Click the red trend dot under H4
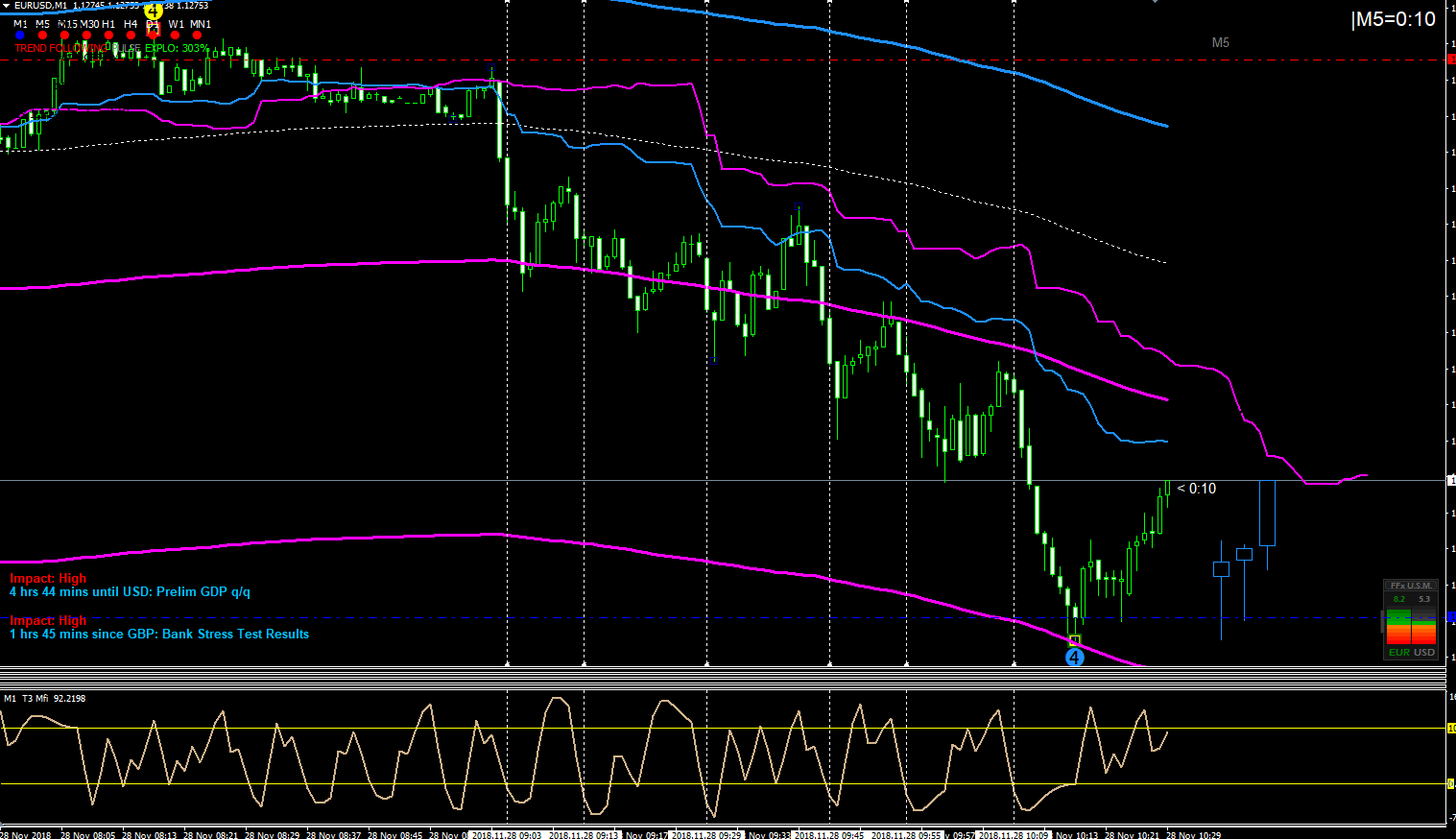1456x839 pixels. (x=131, y=36)
